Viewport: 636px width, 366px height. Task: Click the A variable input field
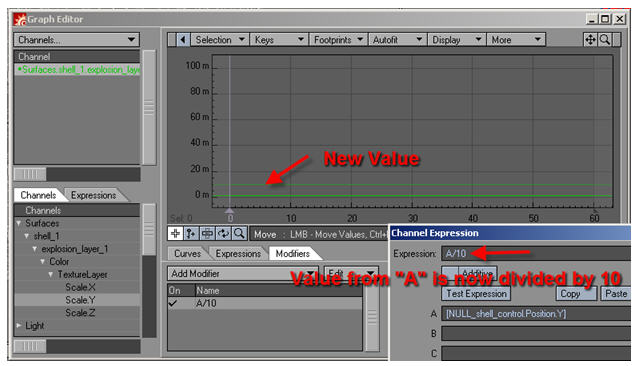point(536,314)
